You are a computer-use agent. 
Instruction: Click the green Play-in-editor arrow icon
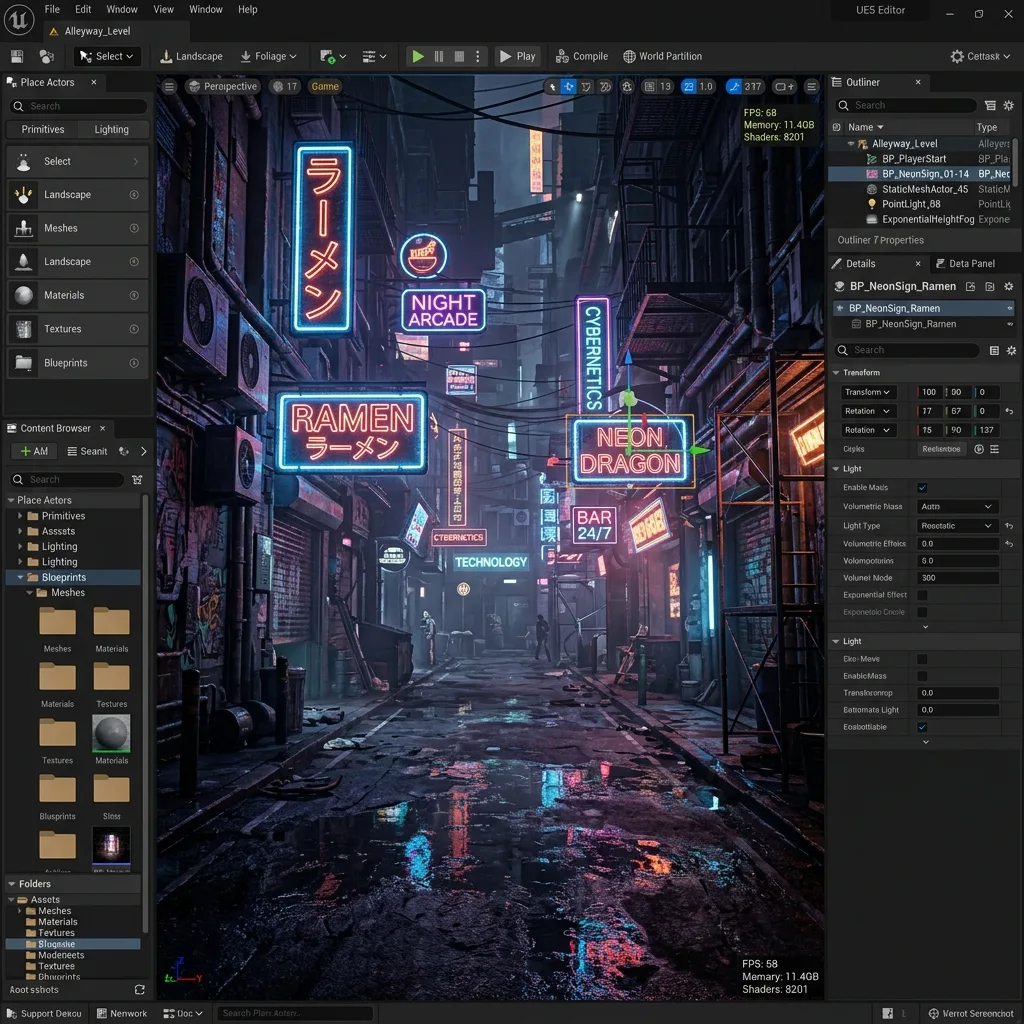(x=418, y=57)
